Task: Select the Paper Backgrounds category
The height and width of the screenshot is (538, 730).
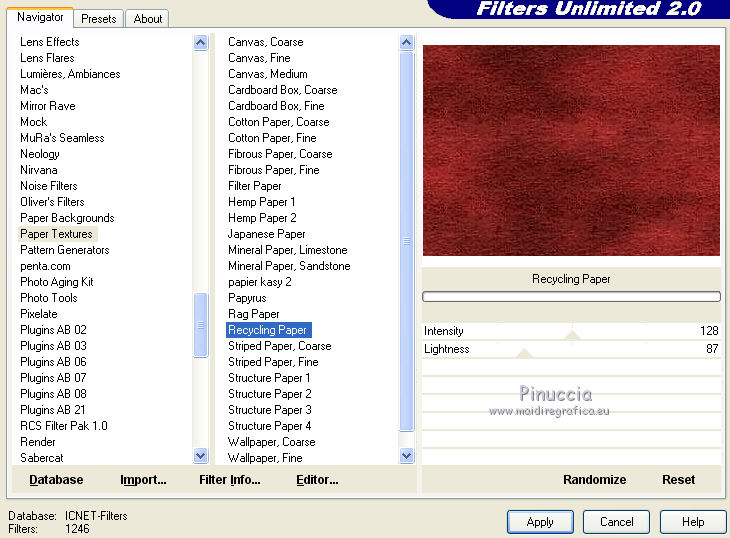Action: (67, 218)
